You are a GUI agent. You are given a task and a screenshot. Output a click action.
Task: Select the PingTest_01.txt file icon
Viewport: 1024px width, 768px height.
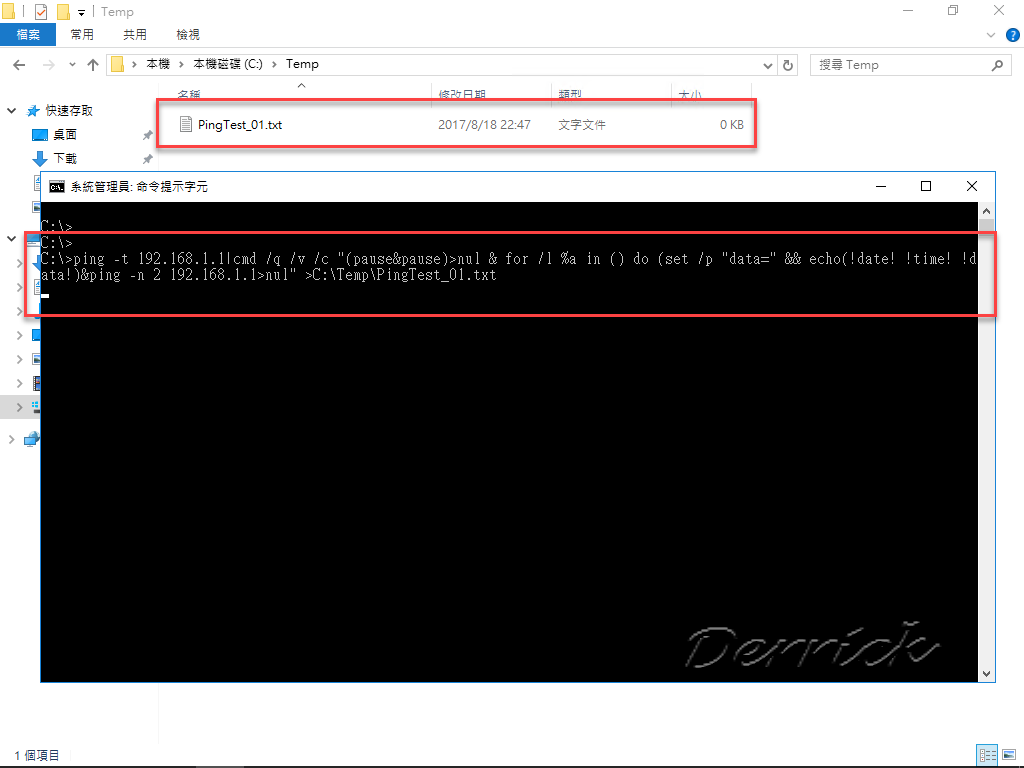(x=185, y=124)
